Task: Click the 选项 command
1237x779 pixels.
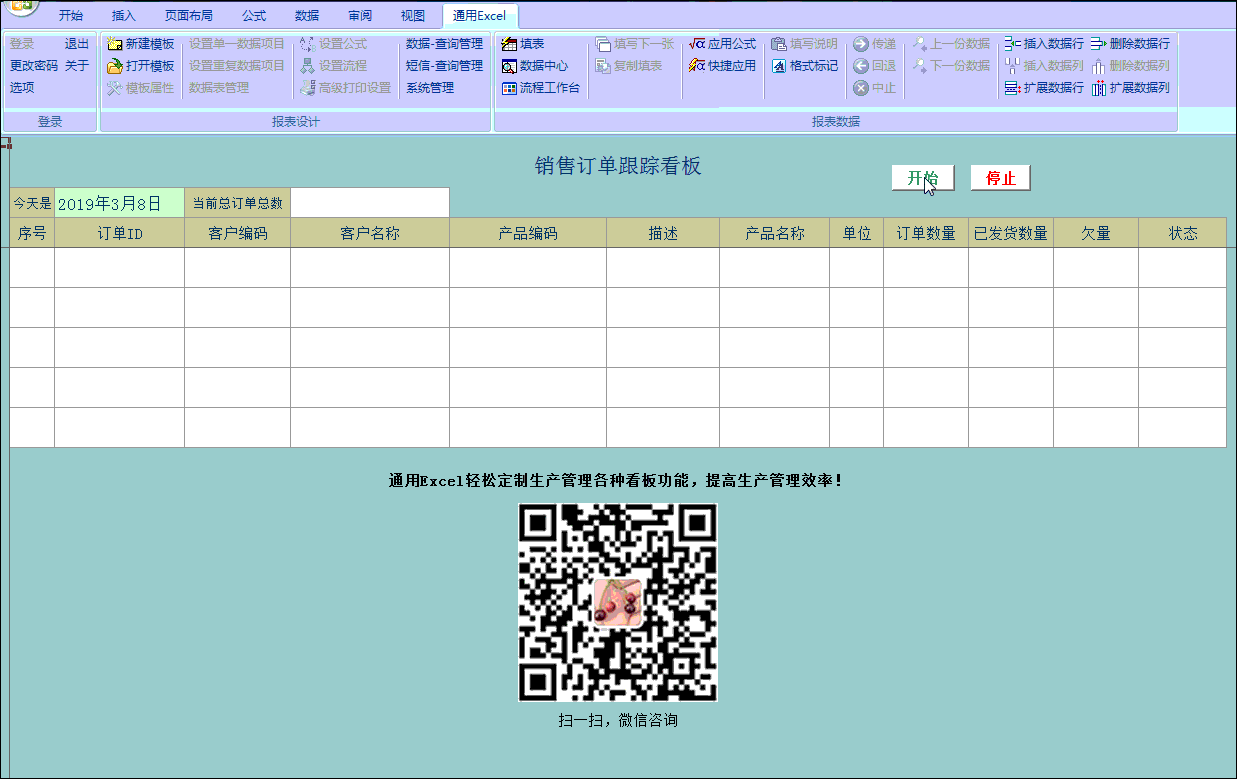Action: [x=22, y=88]
